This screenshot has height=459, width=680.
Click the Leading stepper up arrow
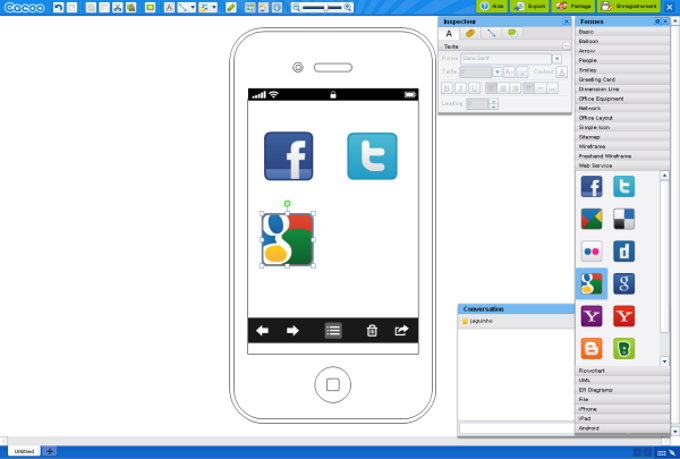pyautogui.click(x=493, y=101)
